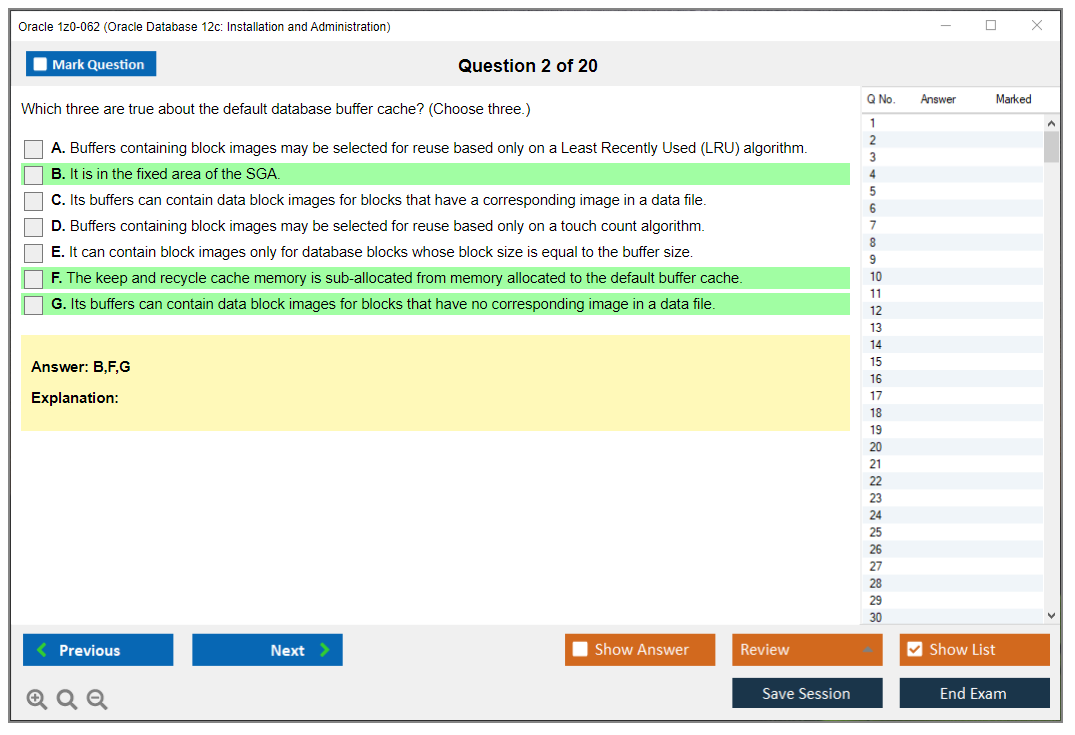Select the checkbox for answer A
Viewport: 1075px width, 735px height.
click(x=34, y=149)
